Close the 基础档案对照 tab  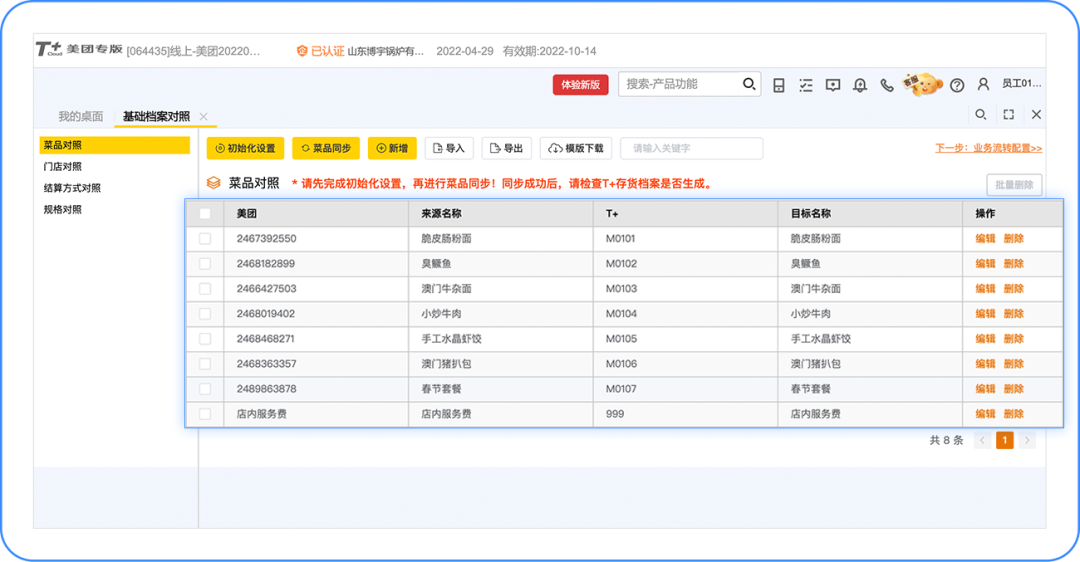204,116
